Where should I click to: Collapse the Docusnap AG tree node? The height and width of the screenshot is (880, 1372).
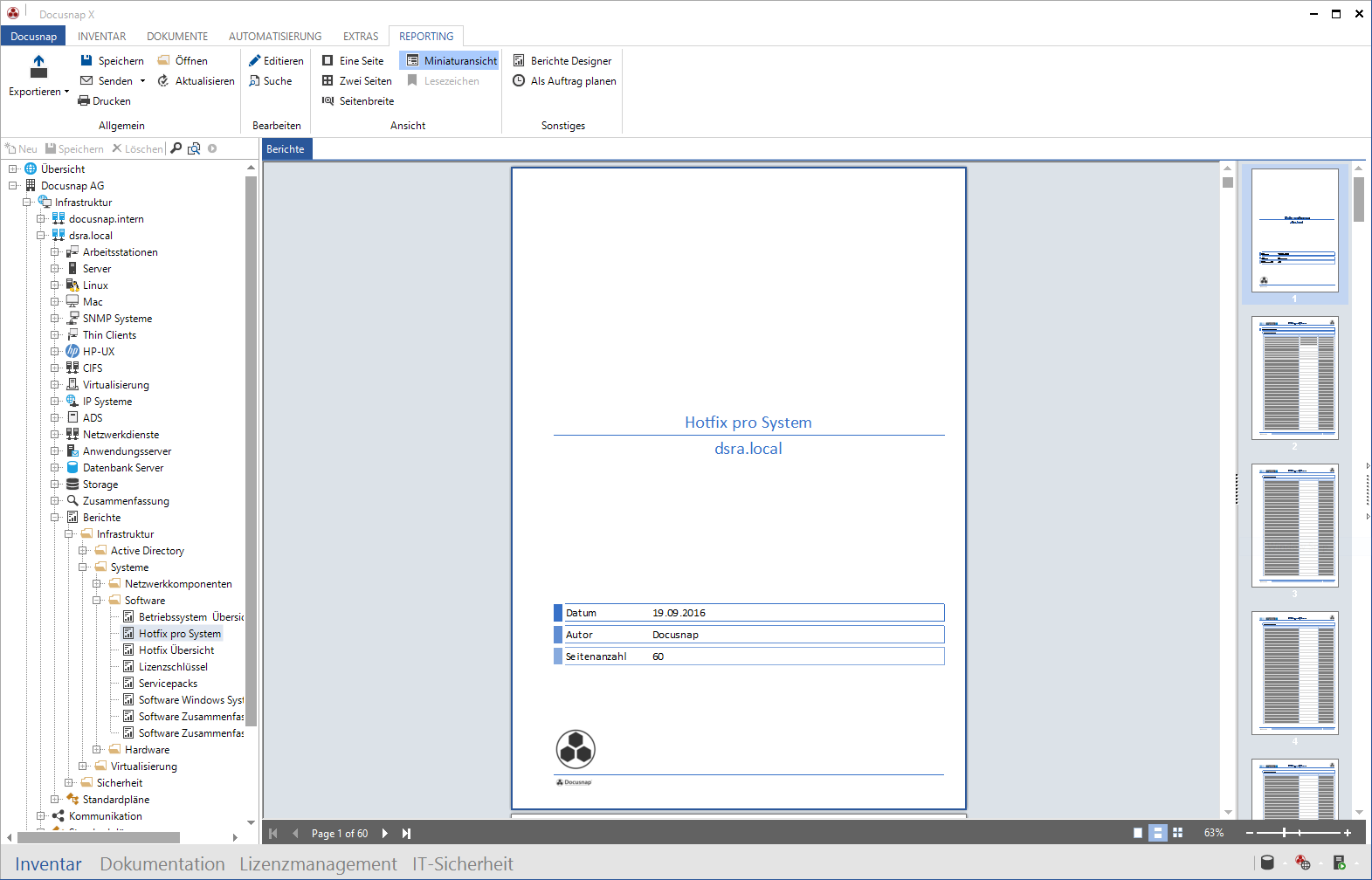pyautogui.click(x=13, y=185)
